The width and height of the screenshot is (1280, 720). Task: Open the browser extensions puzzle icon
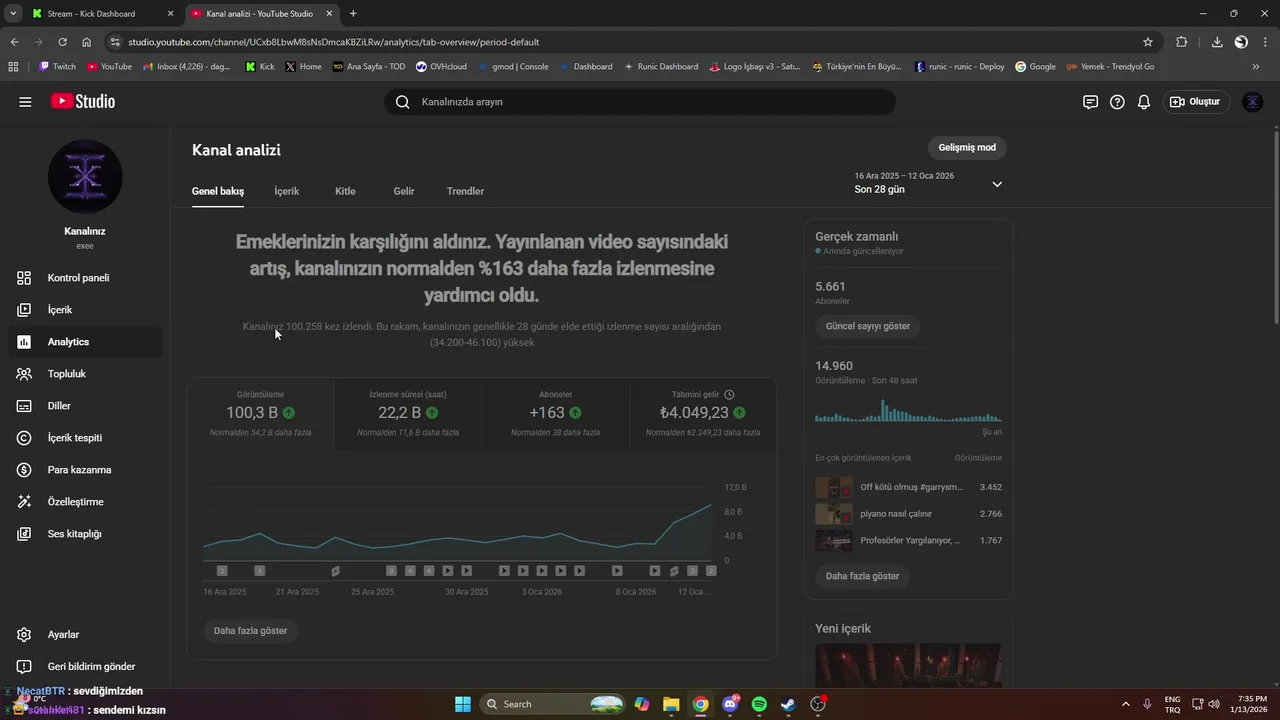tap(1182, 42)
